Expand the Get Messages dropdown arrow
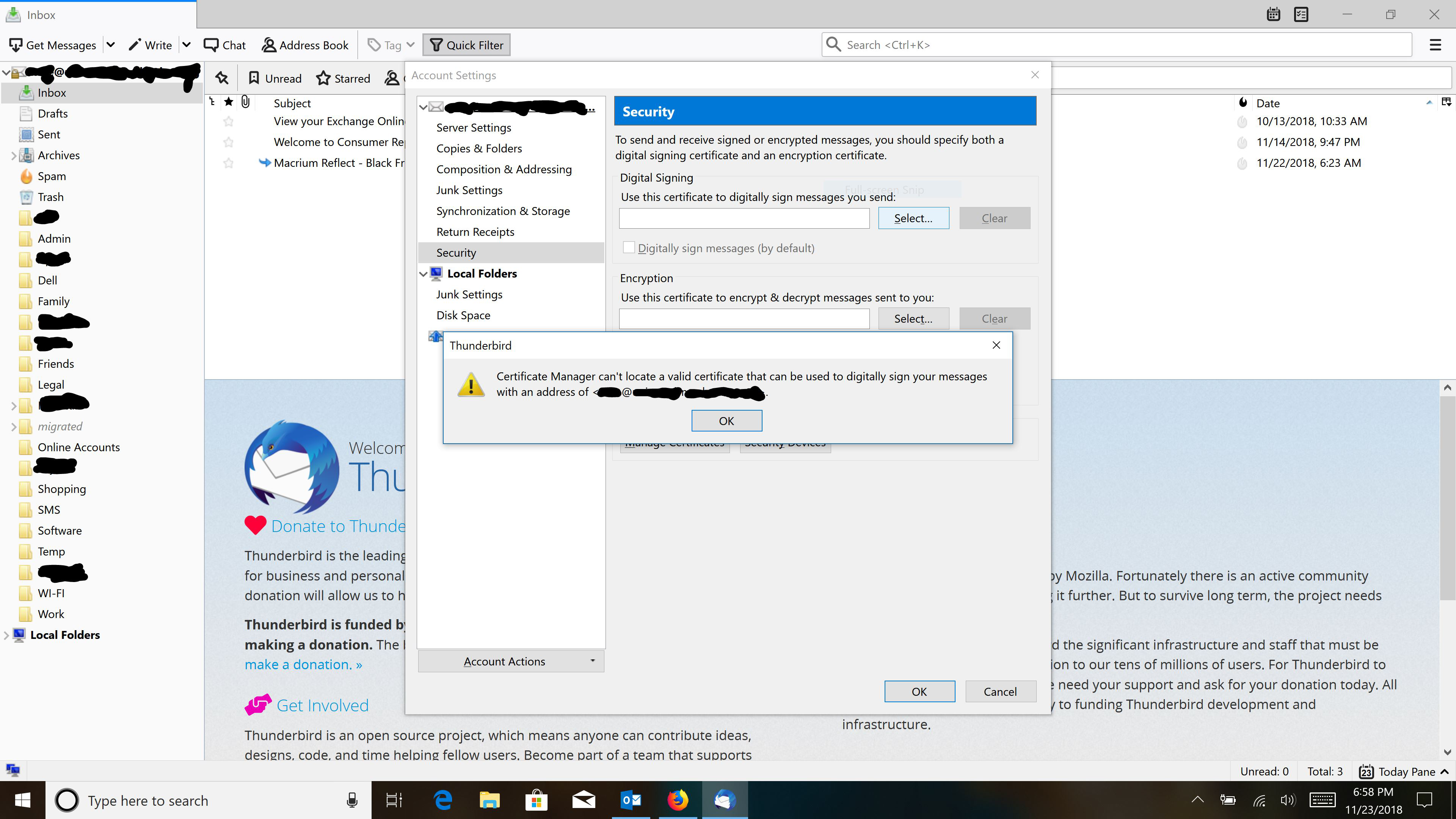The image size is (1456, 819). (111, 45)
